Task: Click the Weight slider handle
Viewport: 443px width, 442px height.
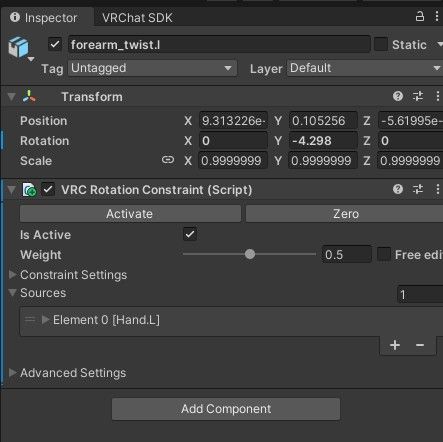Action: [250, 254]
